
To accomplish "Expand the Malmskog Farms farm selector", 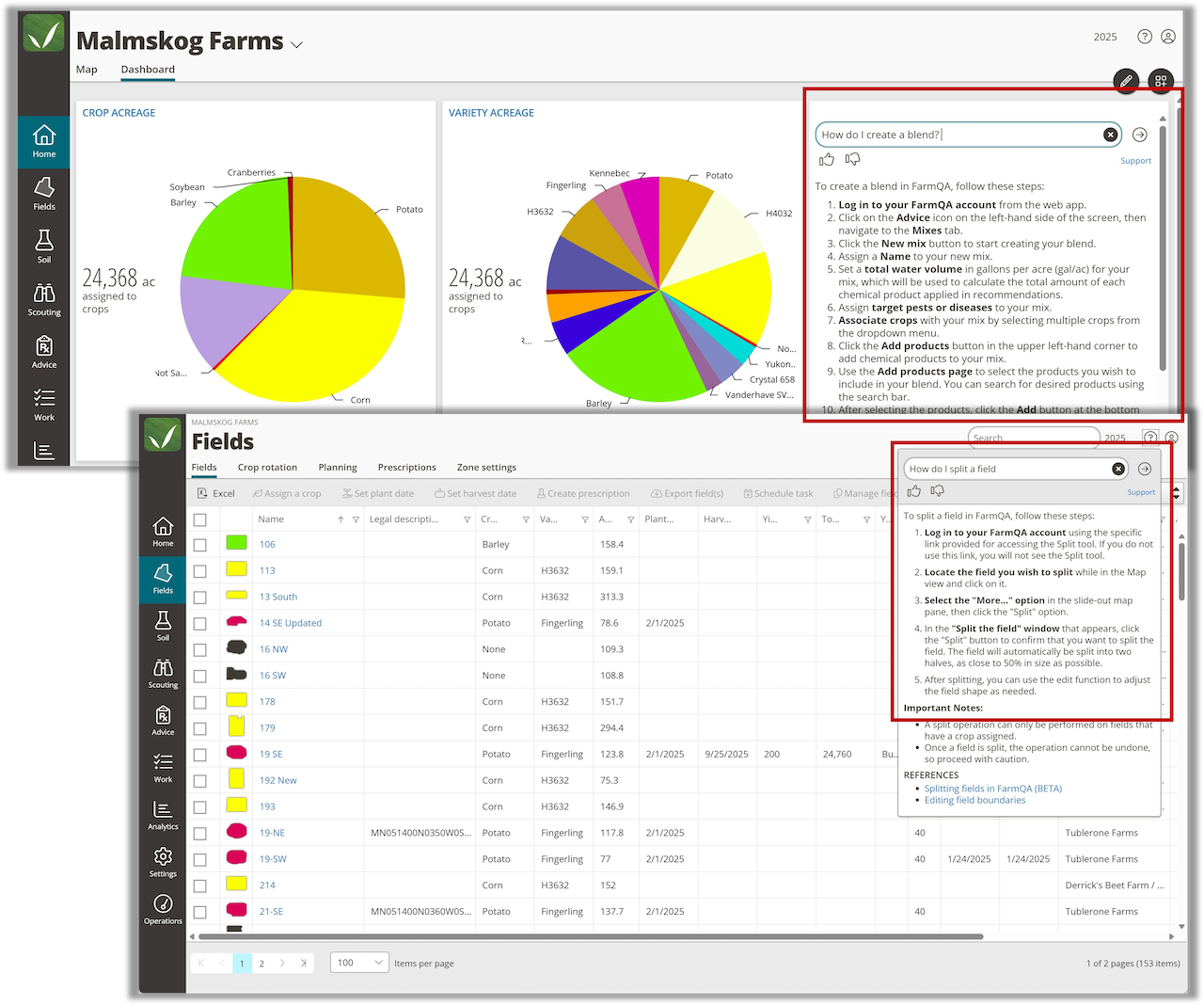I will click(x=297, y=44).
